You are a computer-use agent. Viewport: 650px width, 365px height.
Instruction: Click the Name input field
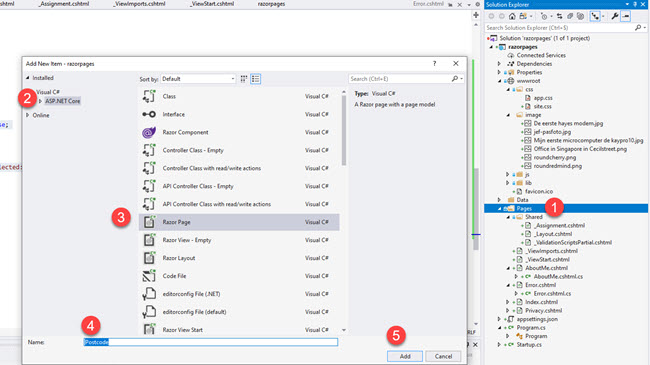click(x=211, y=342)
